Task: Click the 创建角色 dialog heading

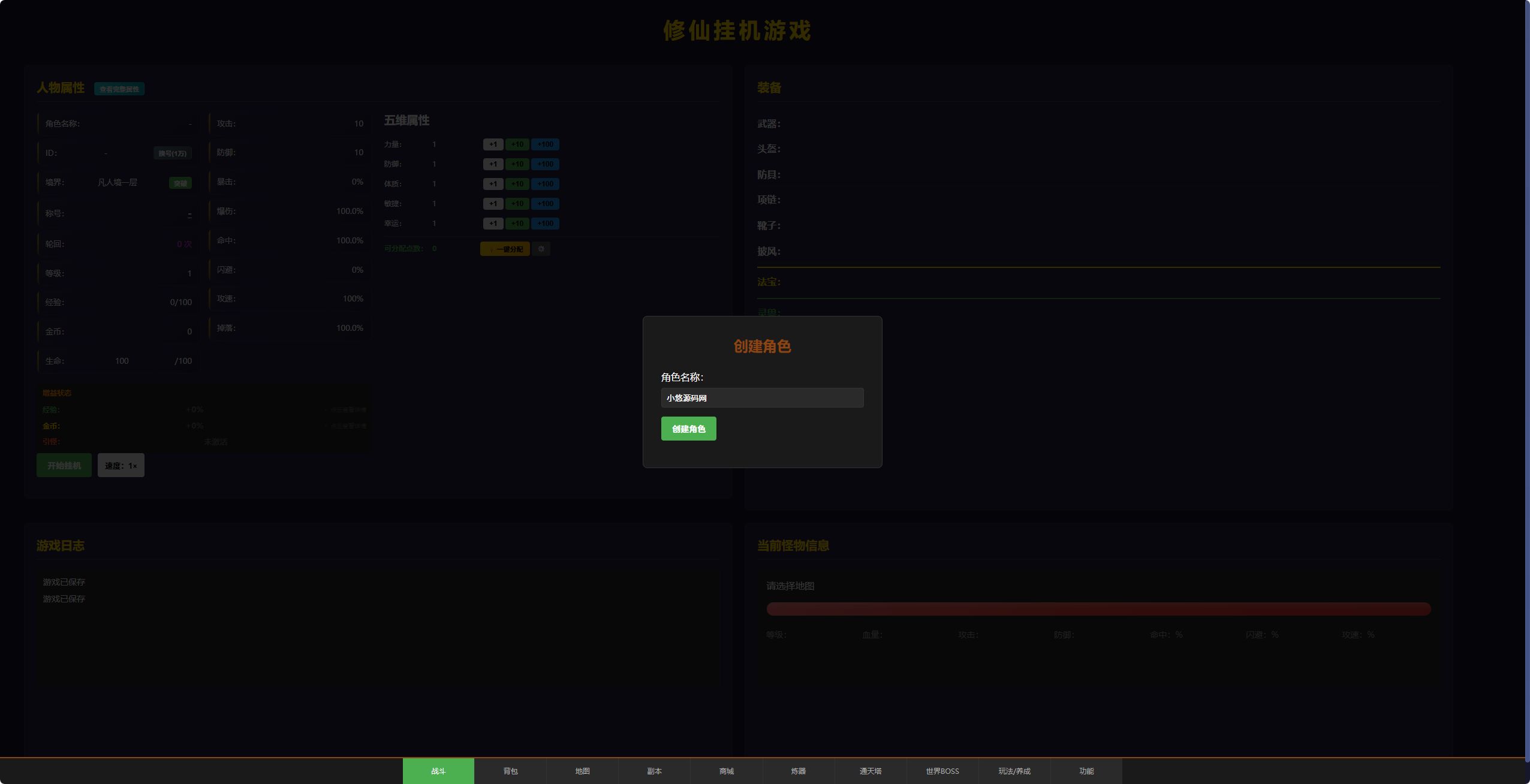Action: (762, 346)
